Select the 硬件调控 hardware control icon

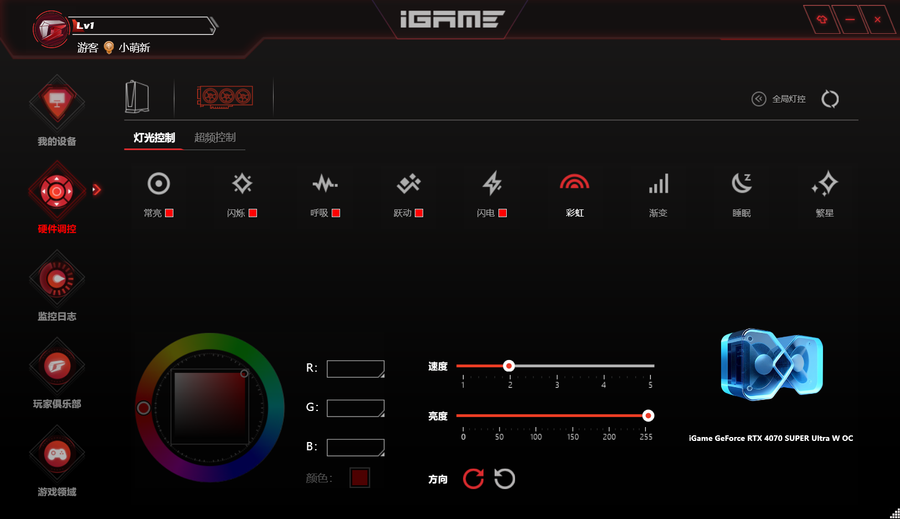[x=56, y=191]
